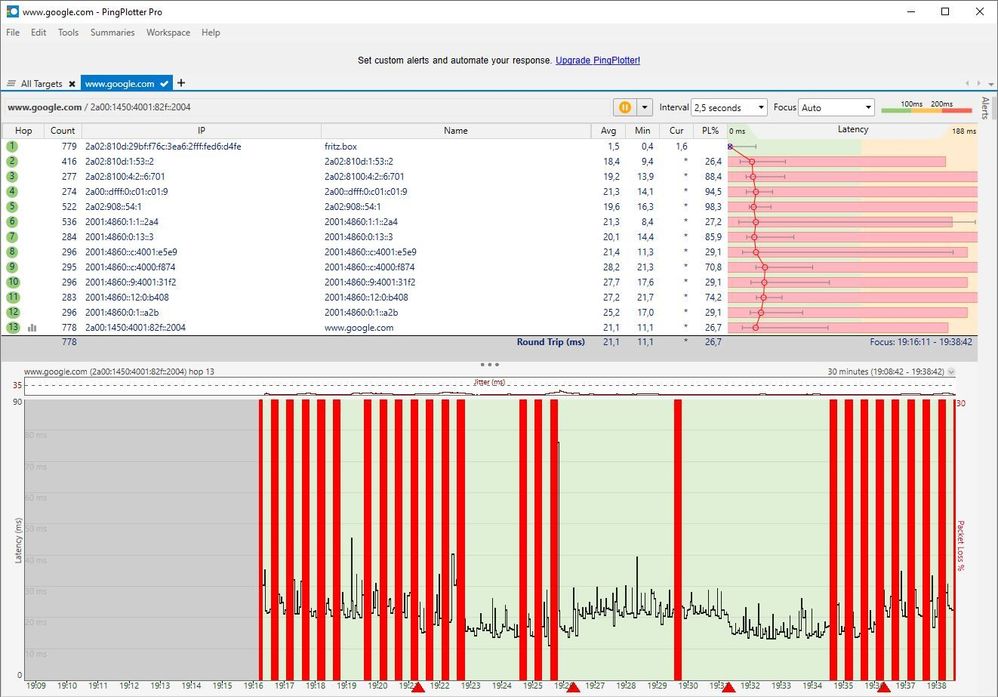This screenshot has height=697, width=998.
Task: Click the hop 5 green number icon
Action: (x=12, y=206)
